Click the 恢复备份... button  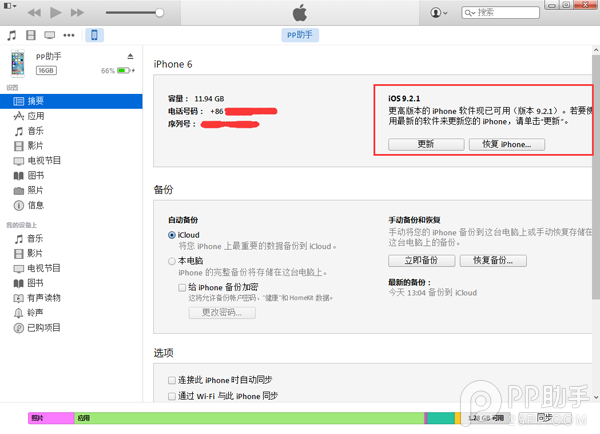point(493,261)
